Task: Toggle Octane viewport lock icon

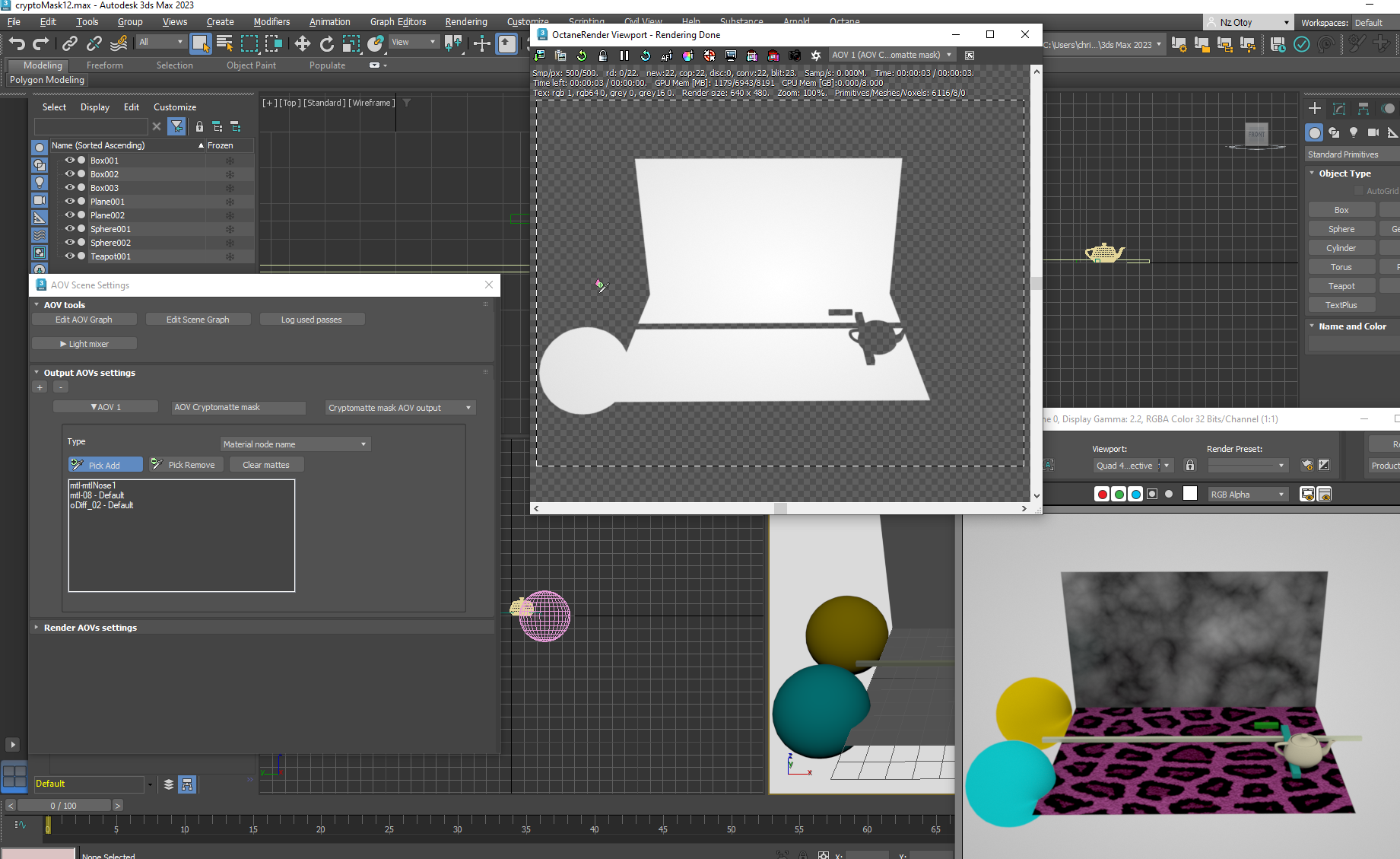Action: click(603, 56)
